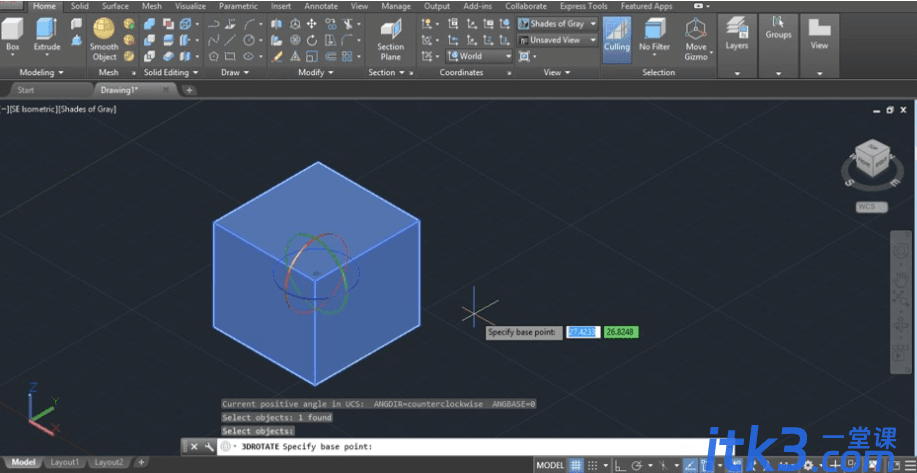This screenshot has height=473, width=917.
Task: Select the Line draw tool
Action: pos(231,40)
